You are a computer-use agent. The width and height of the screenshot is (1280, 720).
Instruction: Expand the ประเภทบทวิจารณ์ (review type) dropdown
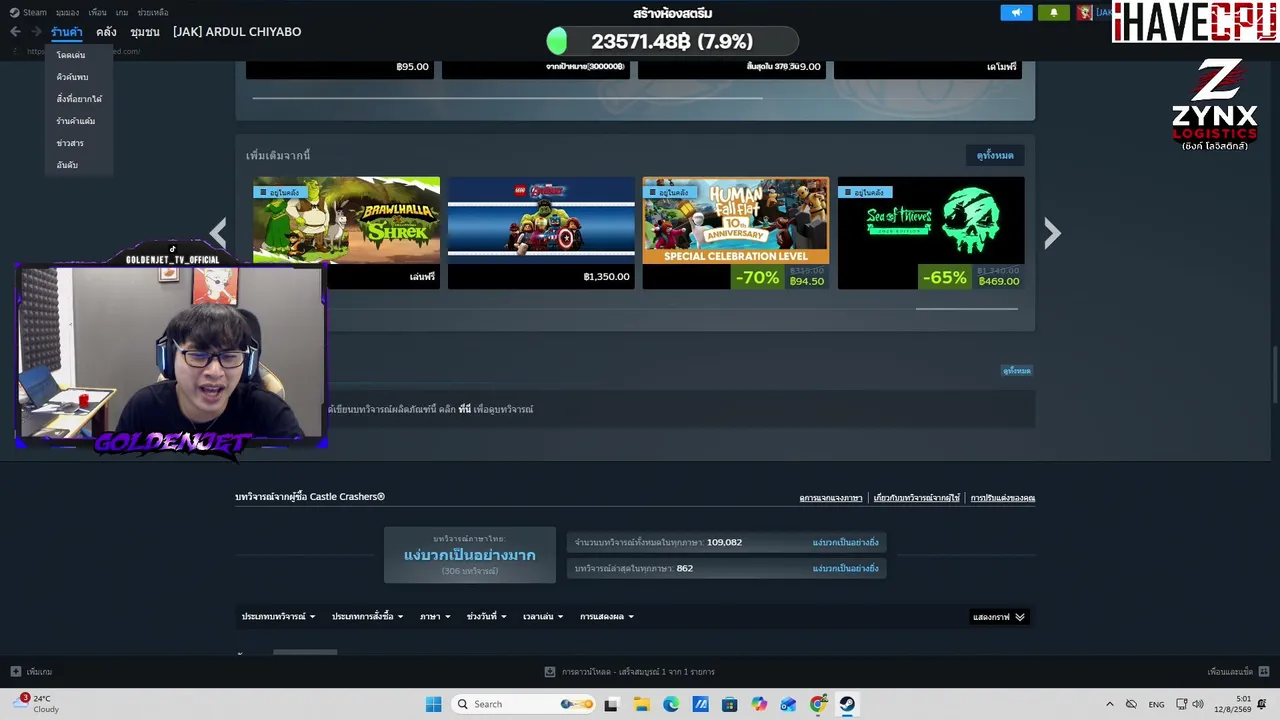tap(278, 617)
